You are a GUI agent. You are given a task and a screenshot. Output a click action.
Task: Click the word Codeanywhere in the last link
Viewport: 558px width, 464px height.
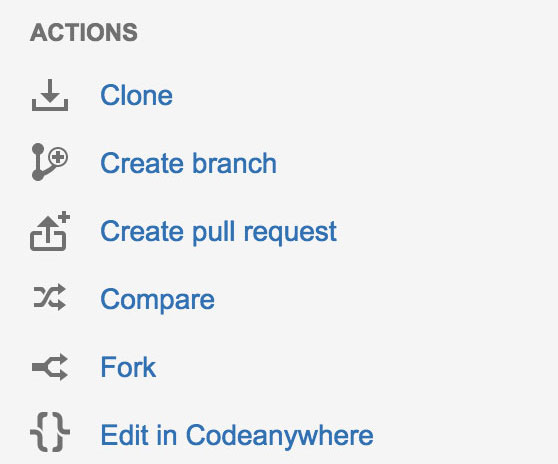point(280,435)
